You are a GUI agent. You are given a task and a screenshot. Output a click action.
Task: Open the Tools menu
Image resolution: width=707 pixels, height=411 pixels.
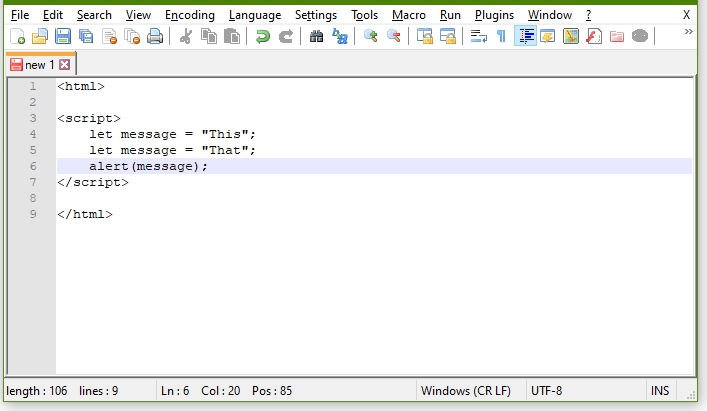(364, 15)
